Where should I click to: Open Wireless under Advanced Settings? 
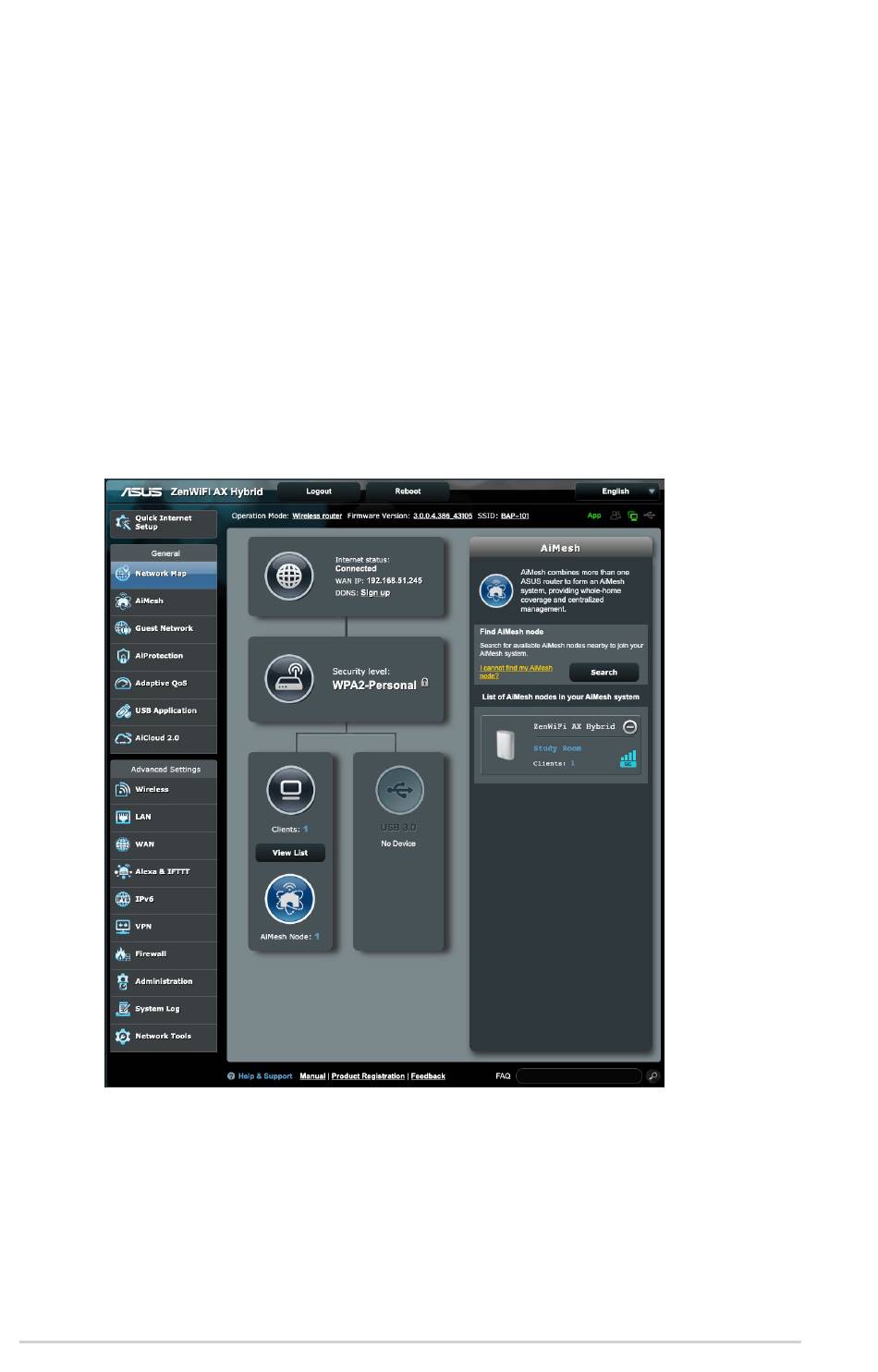coord(164,790)
